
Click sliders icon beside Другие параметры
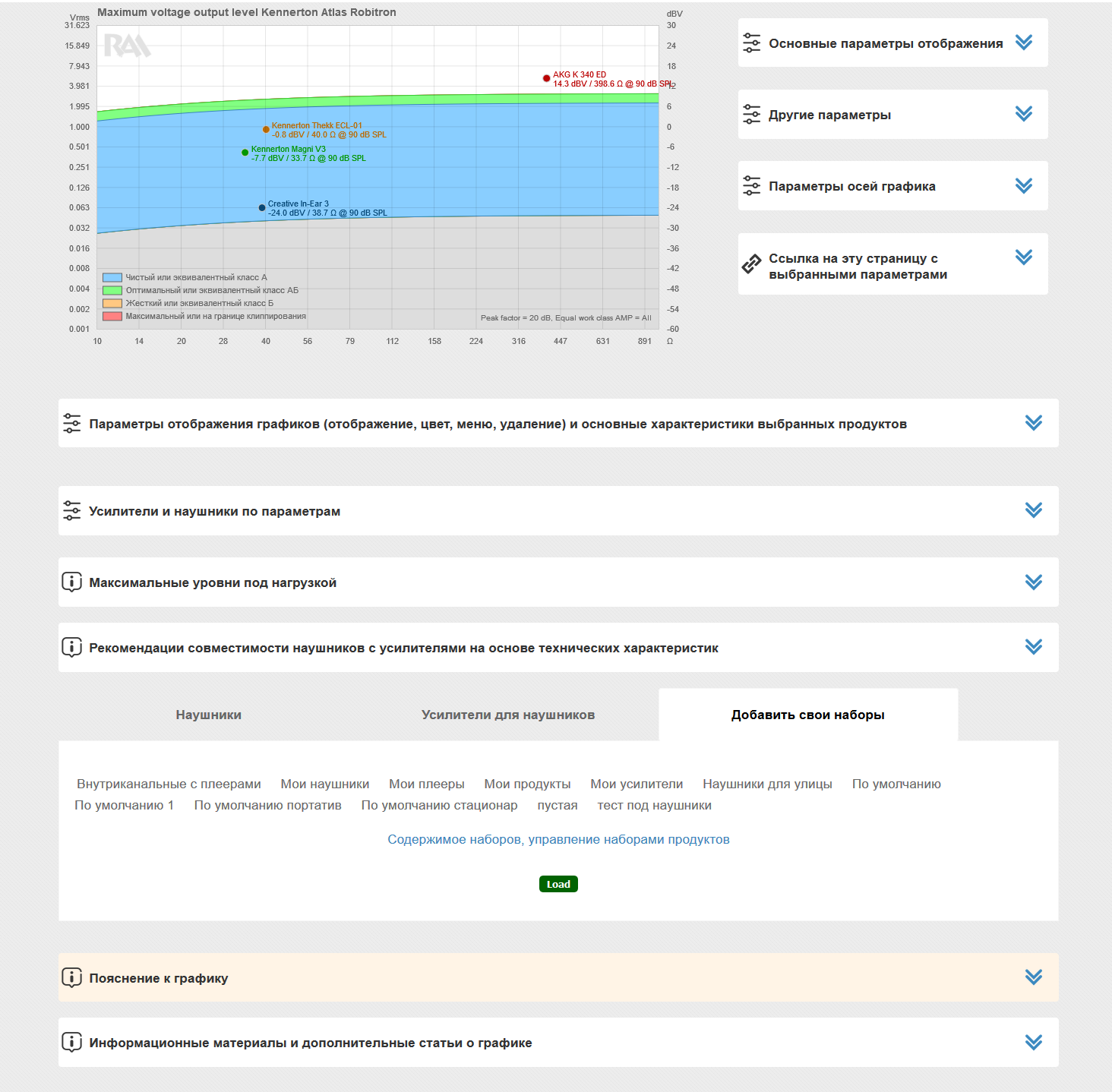click(x=751, y=115)
